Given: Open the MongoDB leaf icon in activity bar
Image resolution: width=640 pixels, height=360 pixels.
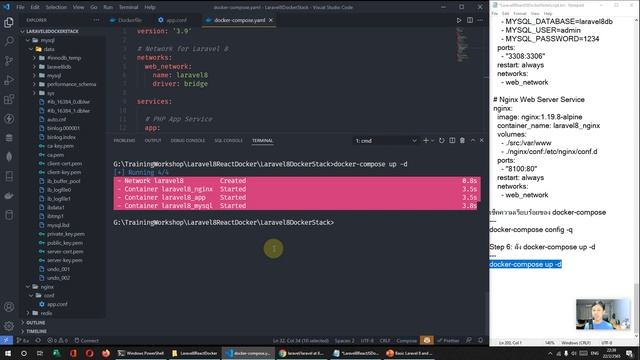Looking at the screenshot, I should [x=9, y=157].
